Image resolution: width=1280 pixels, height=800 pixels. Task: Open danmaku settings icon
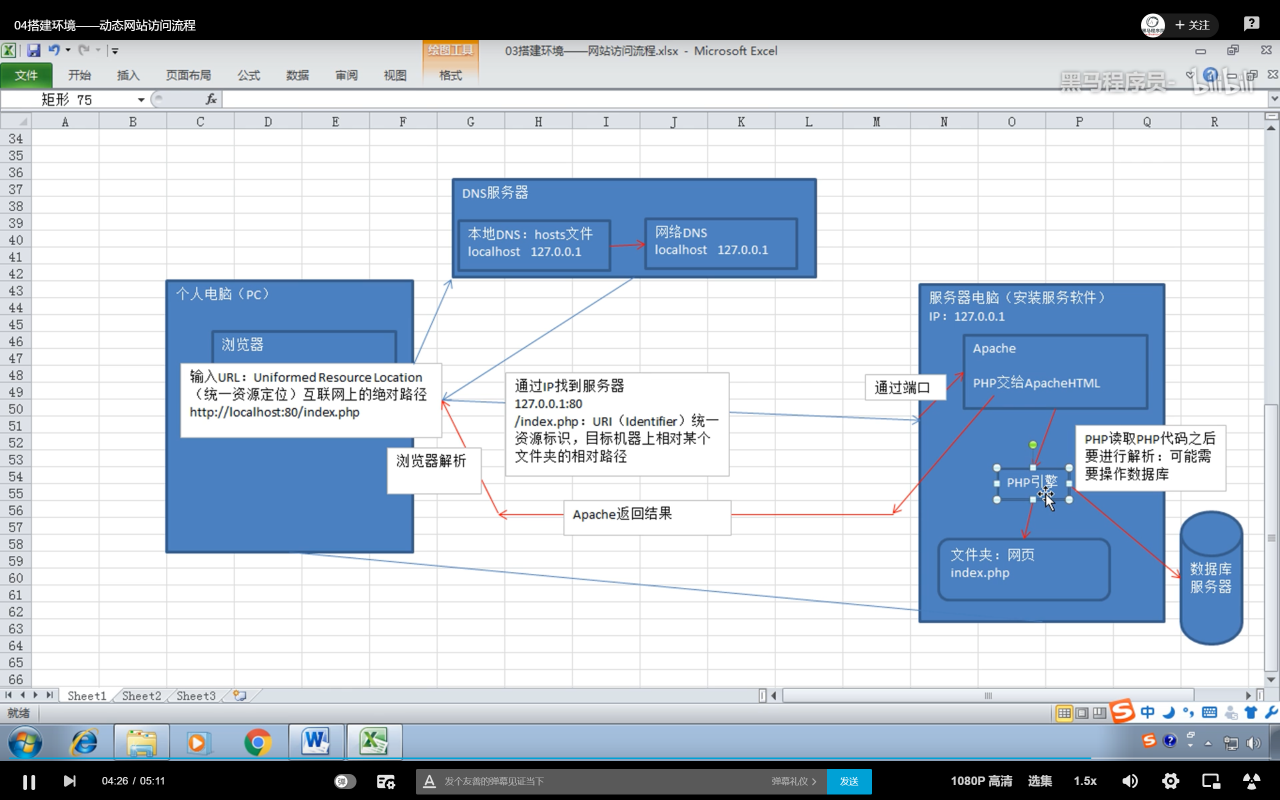point(386,781)
